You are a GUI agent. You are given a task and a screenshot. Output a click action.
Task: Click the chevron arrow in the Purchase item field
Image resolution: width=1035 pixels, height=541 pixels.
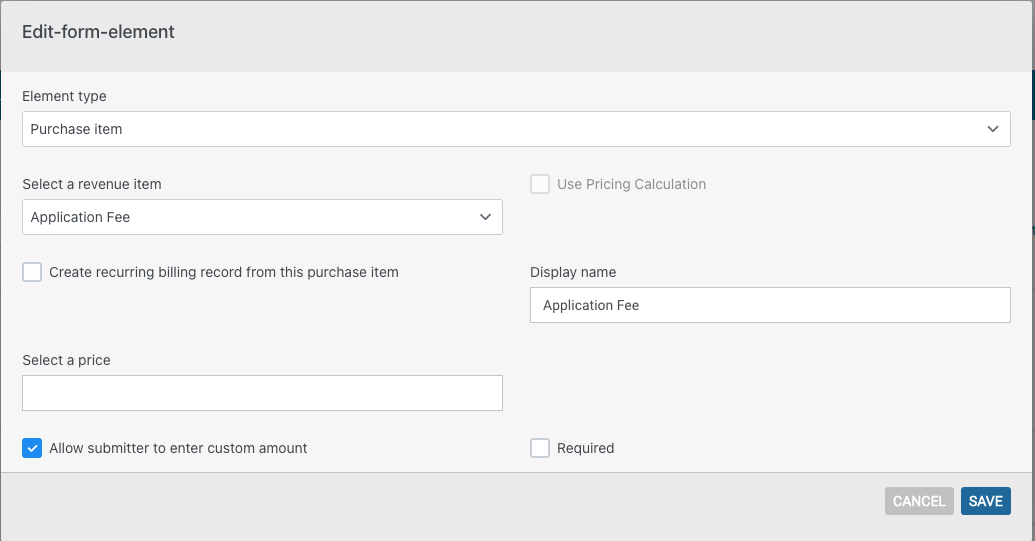pos(993,129)
